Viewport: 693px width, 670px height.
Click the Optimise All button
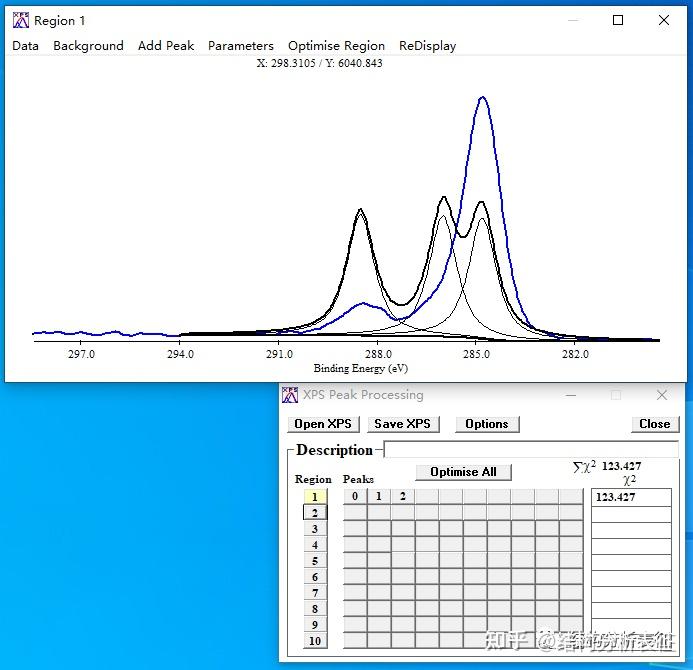click(x=464, y=472)
